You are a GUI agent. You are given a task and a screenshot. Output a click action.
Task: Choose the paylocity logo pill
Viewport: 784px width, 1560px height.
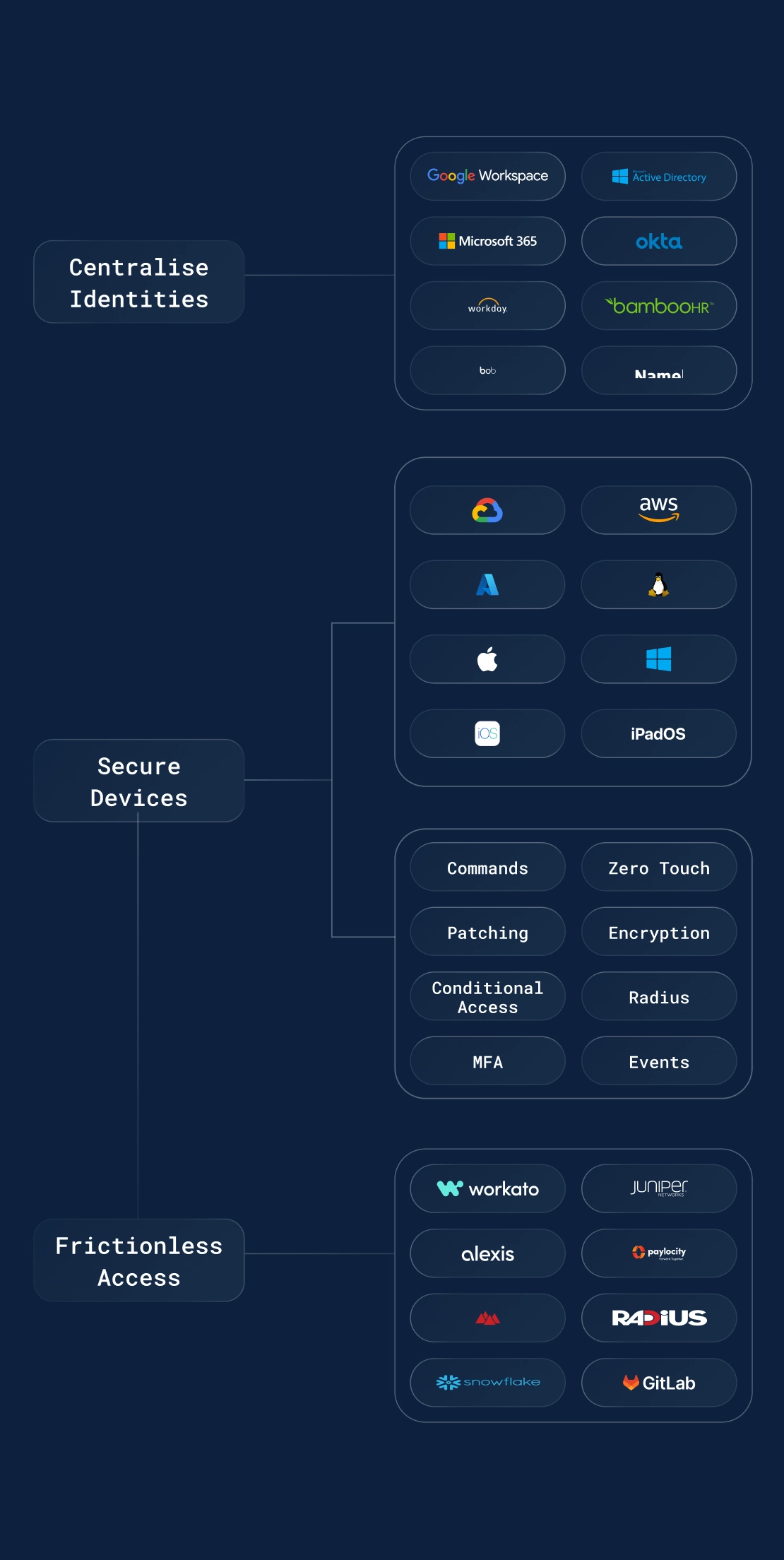659,1253
